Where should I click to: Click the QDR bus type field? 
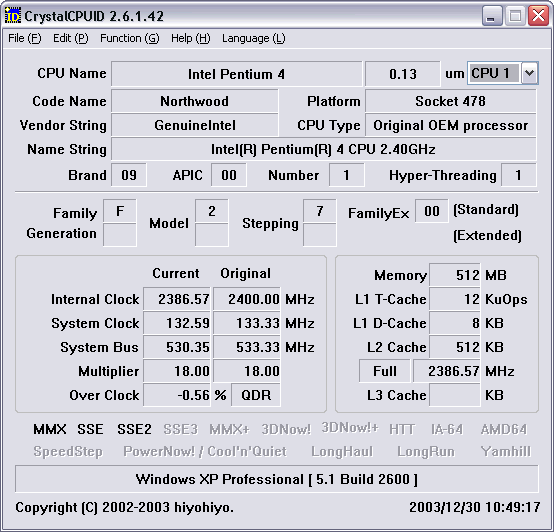(256, 395)
